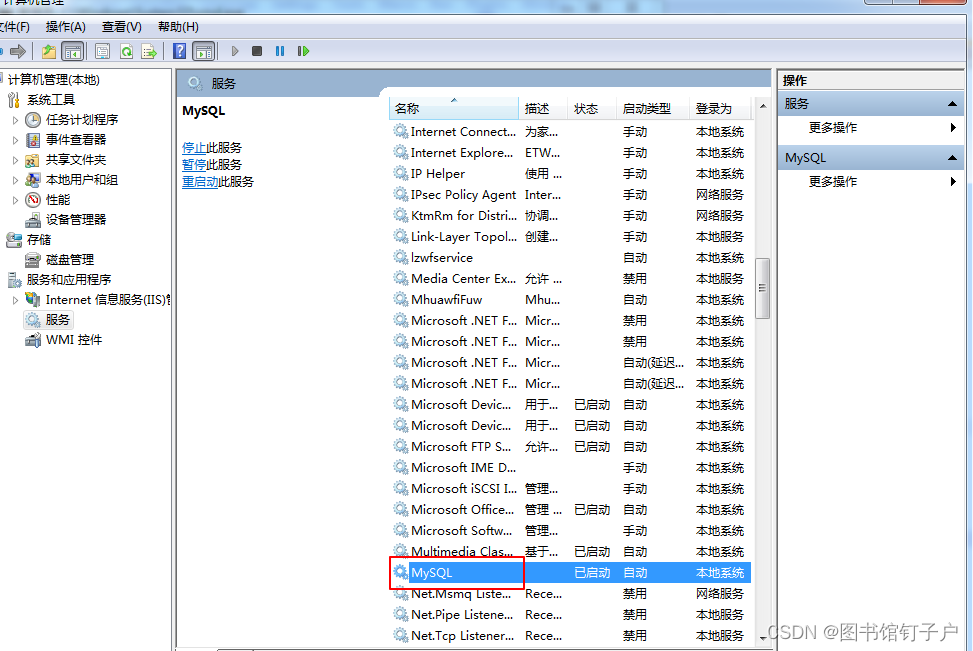Viewport: 973px width, 651px height.
Task: Open 设备管理器 in the tree
Action: (x=76, y=220)
